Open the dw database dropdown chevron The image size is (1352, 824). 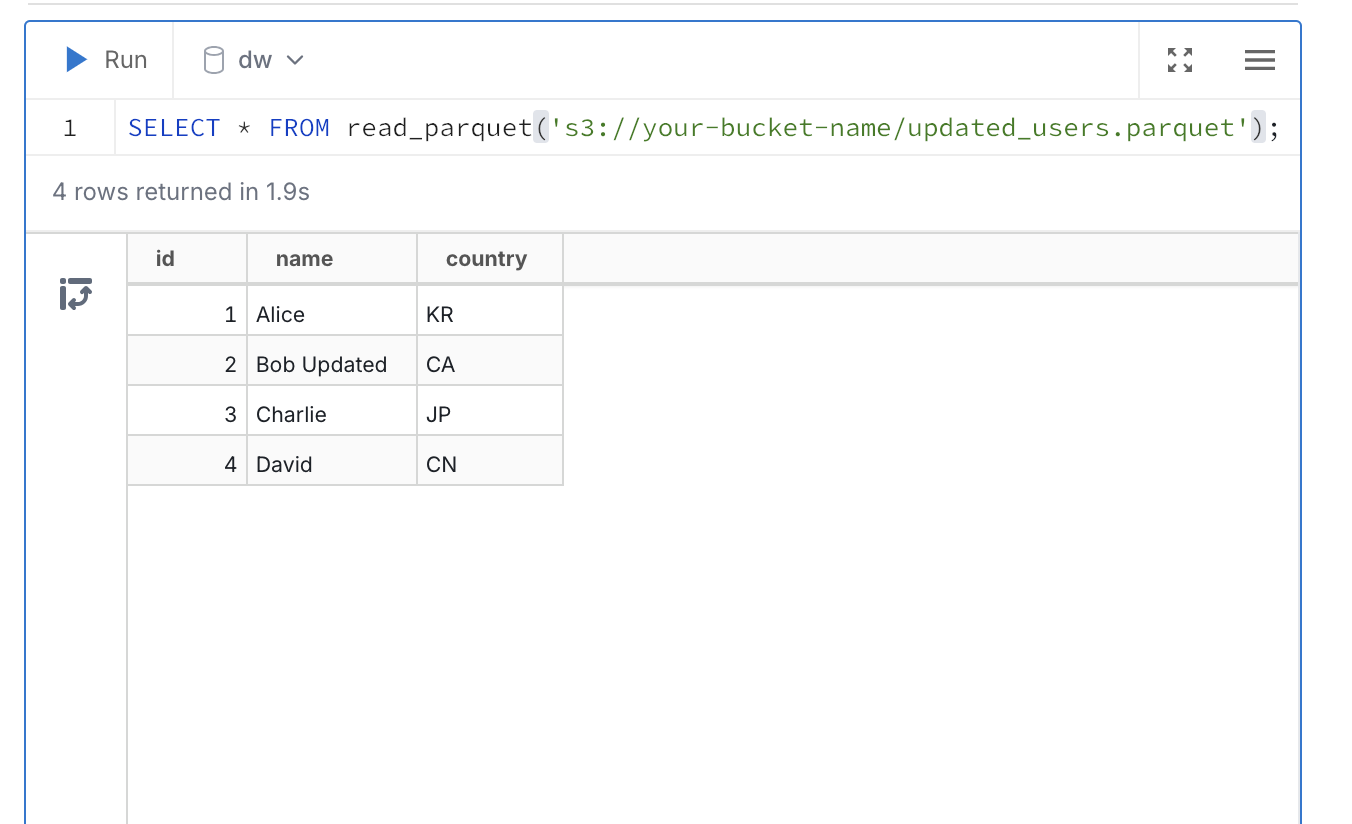(x=295, y=60)
